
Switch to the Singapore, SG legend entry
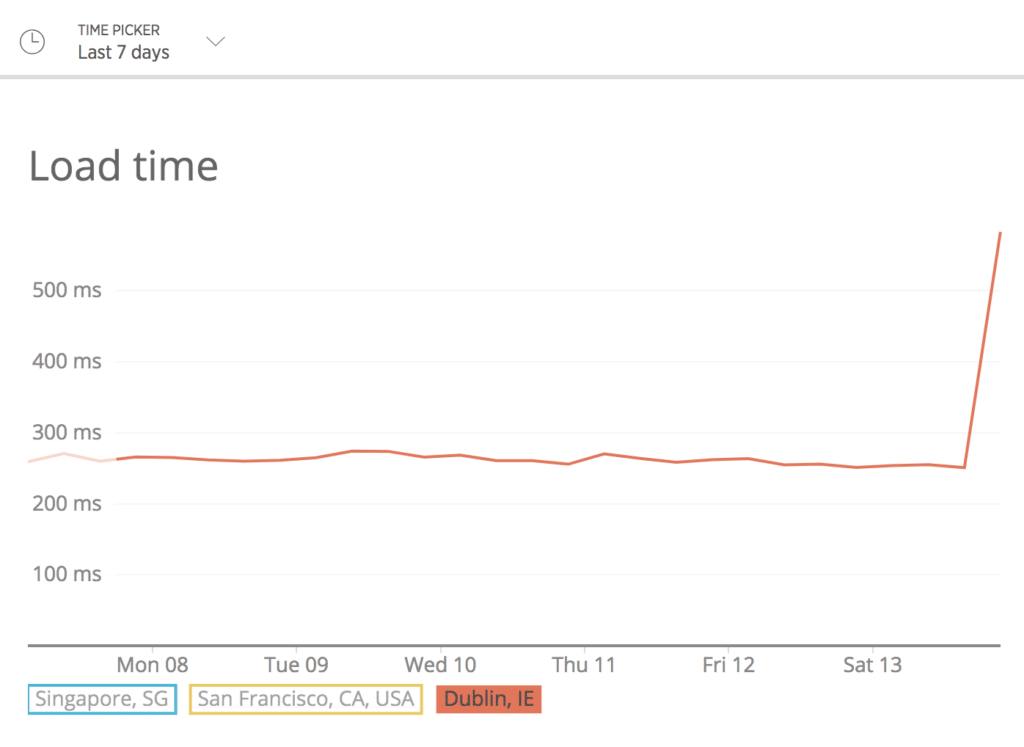point(101,699)
